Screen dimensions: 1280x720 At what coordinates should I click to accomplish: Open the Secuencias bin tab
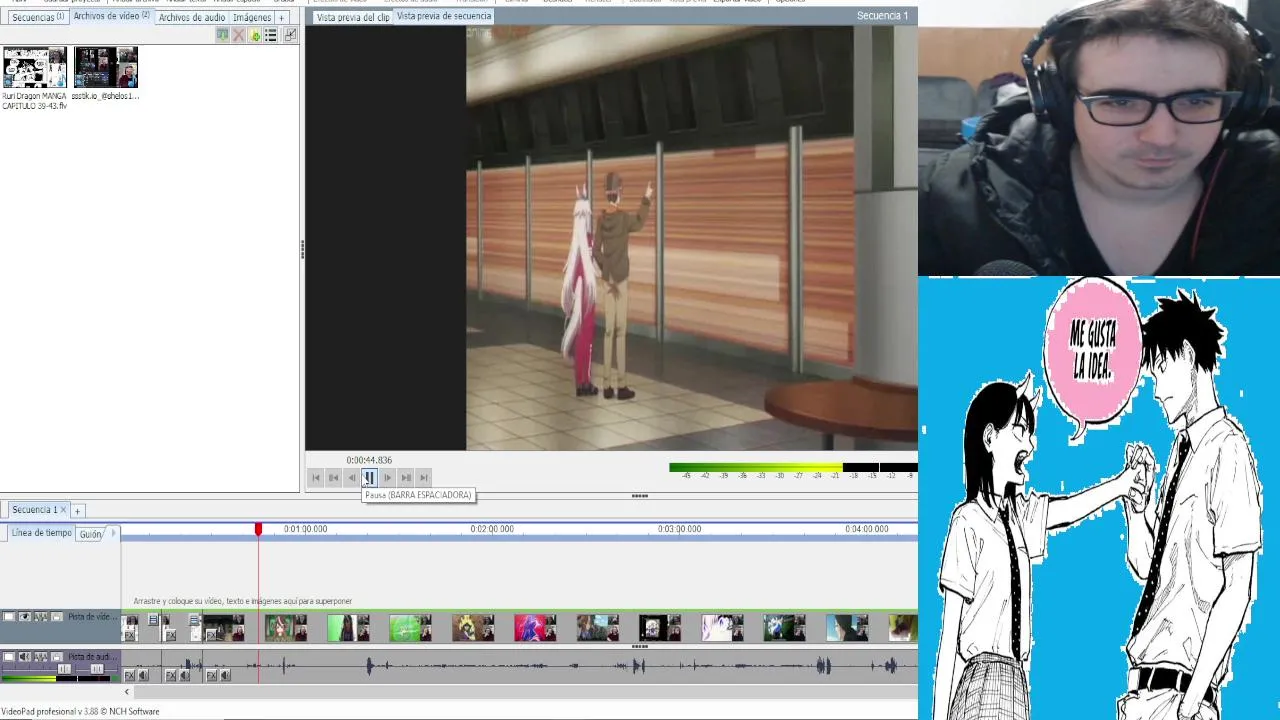coord(37,17)
